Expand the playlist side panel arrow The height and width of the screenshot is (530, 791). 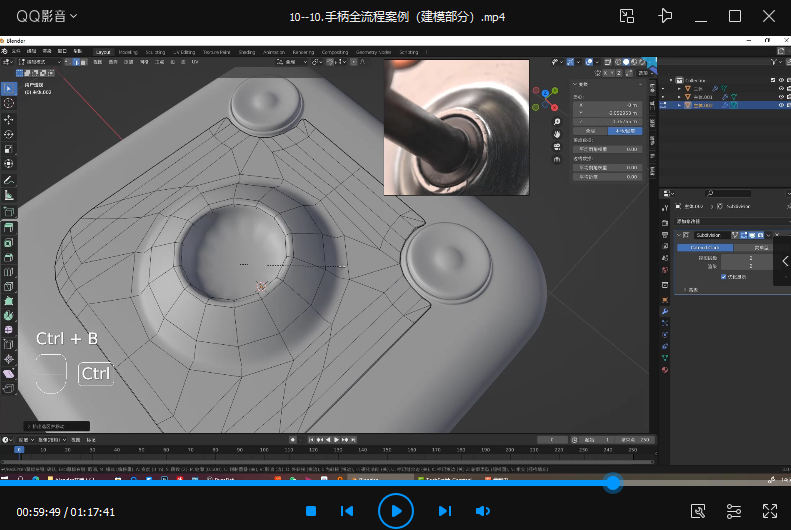click(x=785, y=261)
